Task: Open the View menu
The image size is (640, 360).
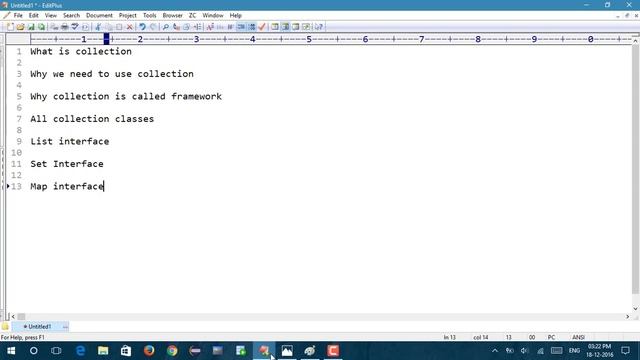Action: point(51,16)
